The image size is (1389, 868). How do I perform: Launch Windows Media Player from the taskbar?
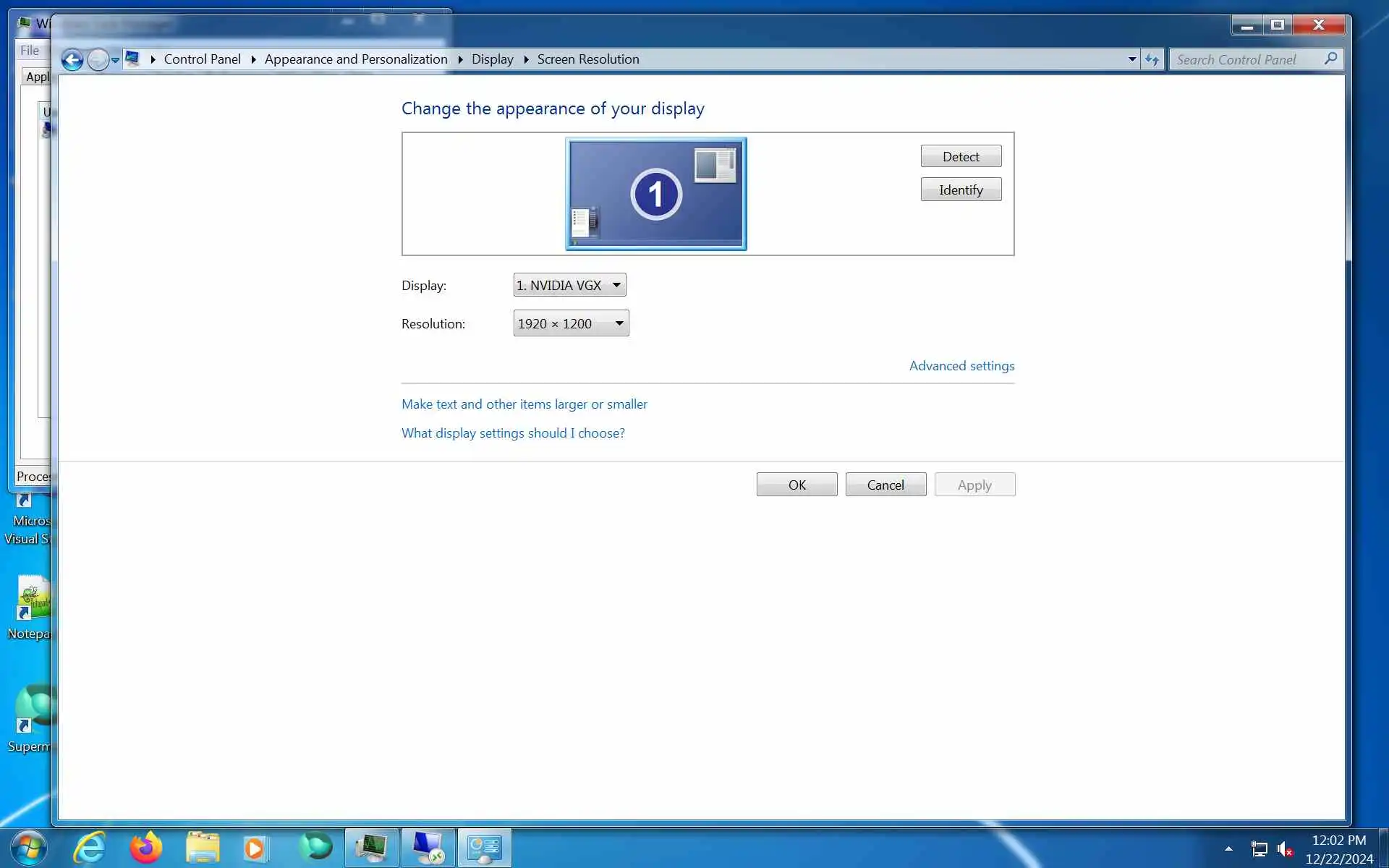click(255, 848)
